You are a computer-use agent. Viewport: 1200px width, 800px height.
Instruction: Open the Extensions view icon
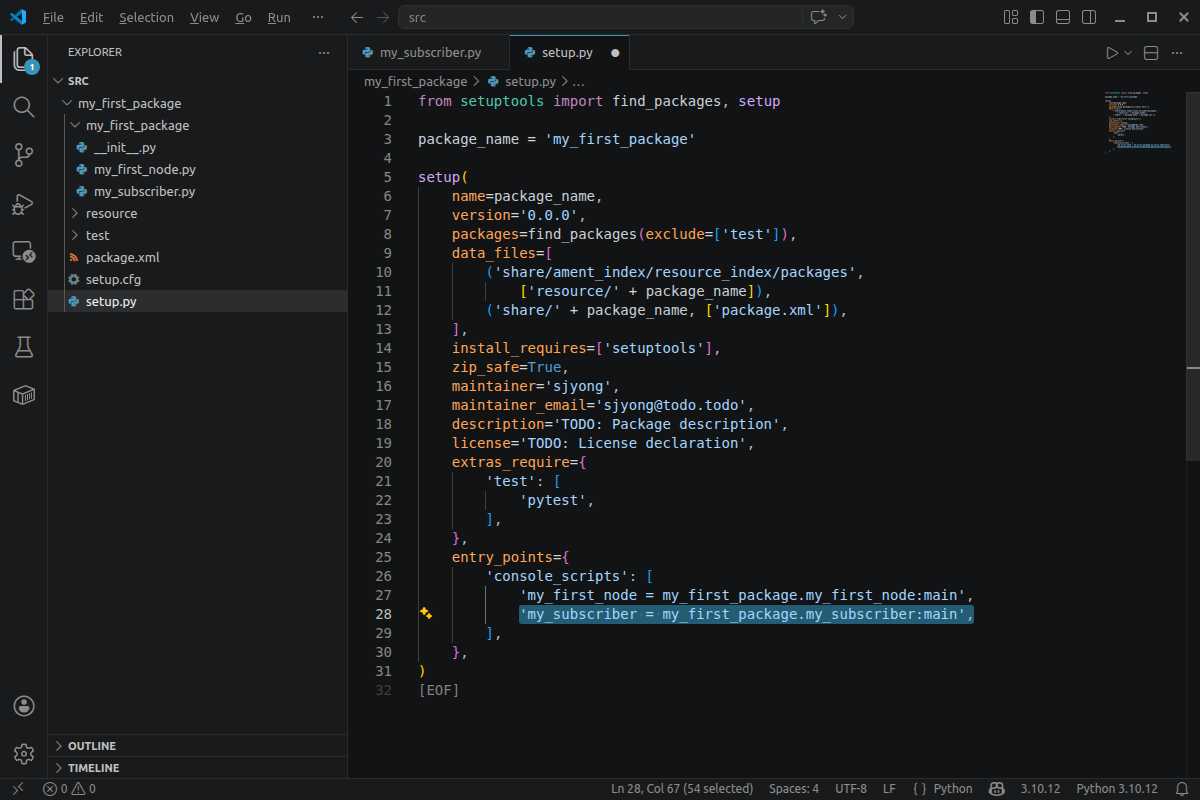click(x=24, y=299)
